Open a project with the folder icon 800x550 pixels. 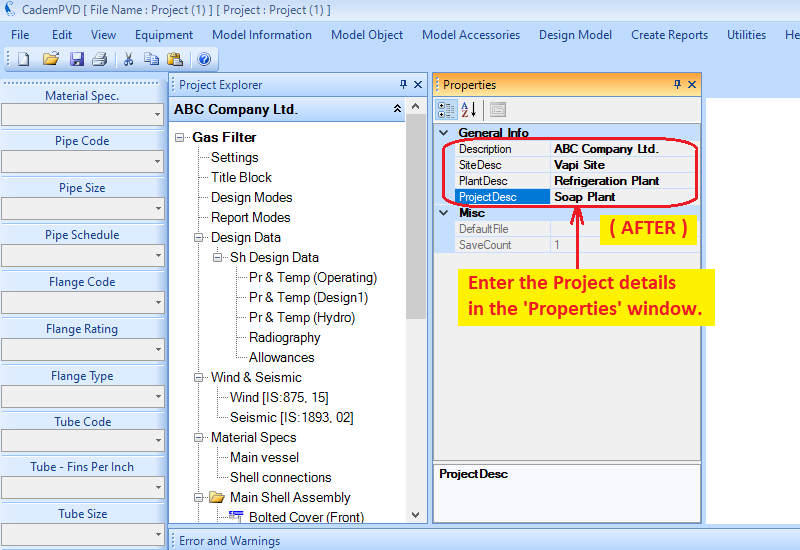coord(51,59)
